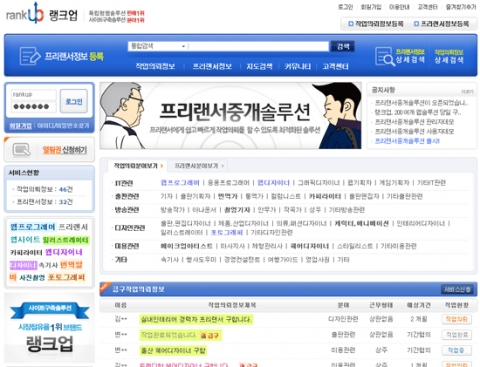
Task: Click 작업완료 status button in second row
Action: [457, 335]
